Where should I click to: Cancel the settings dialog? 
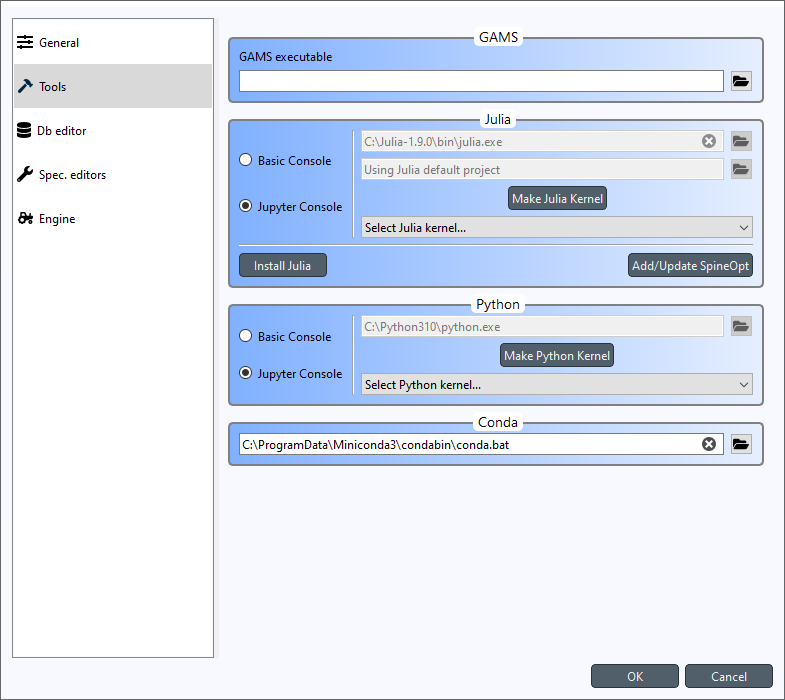click(729, 676)
